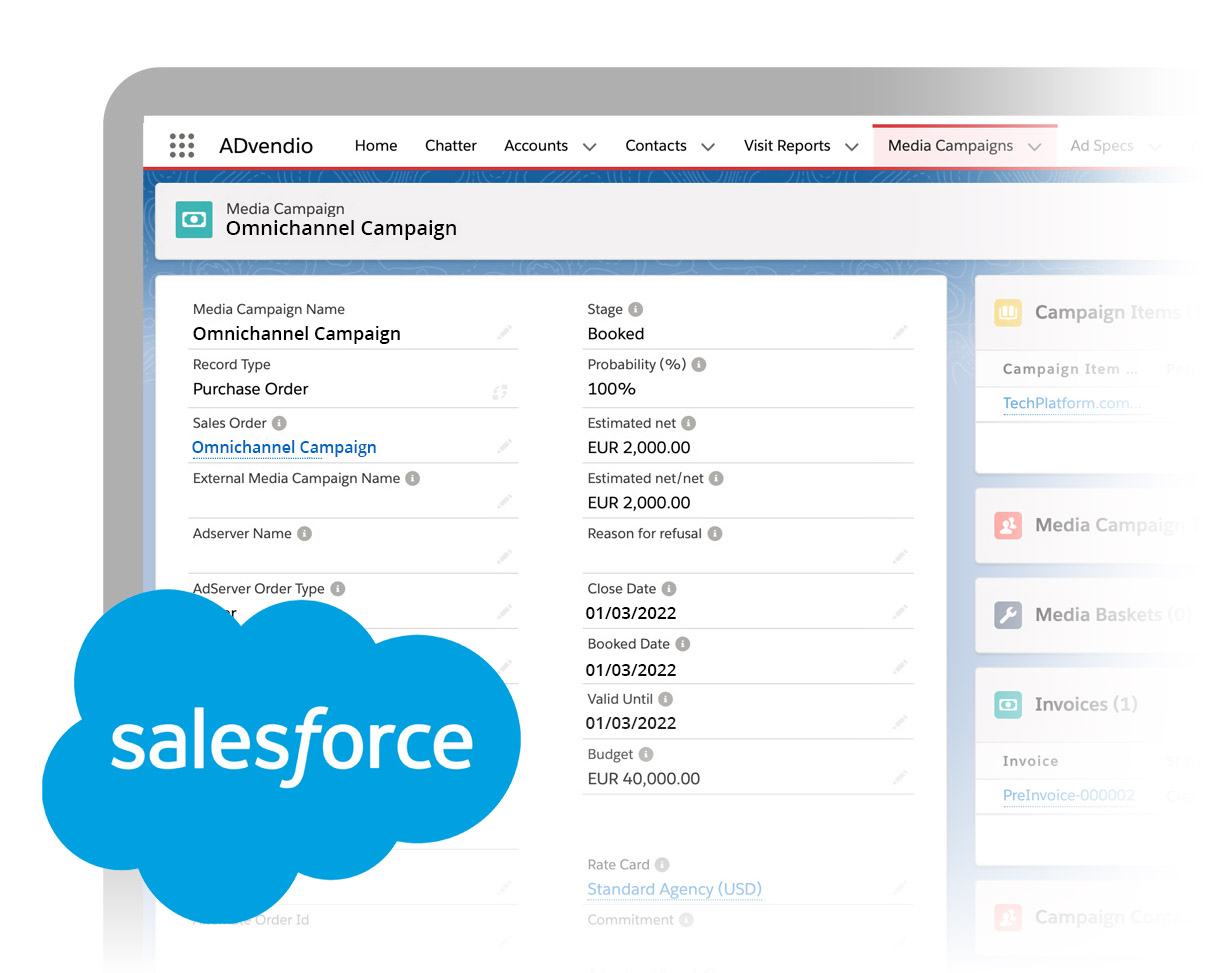Open the App Launcher dots grid
Image resolution: width=1209 pixels, height=973 pixels.
182,145
